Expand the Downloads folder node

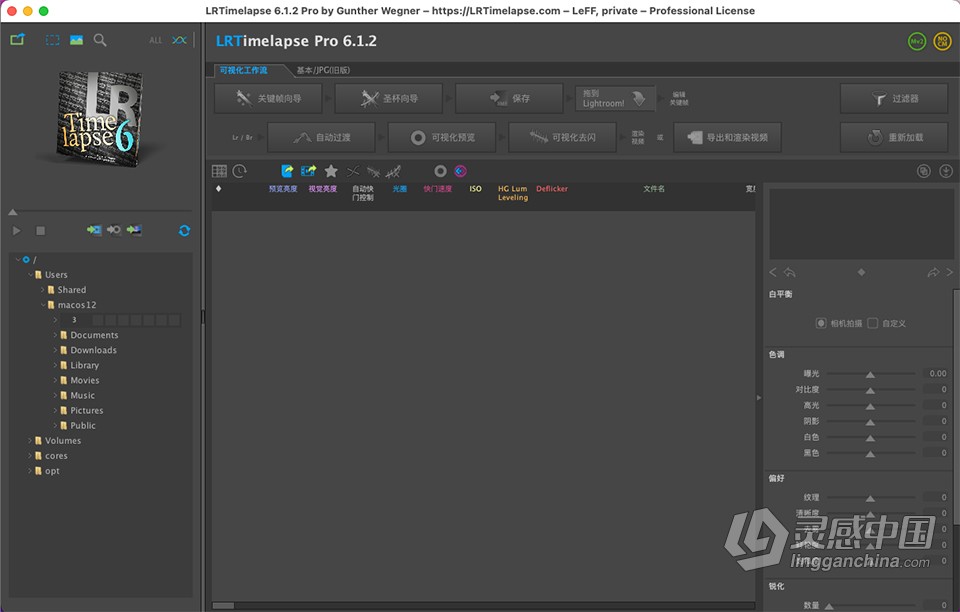pos(55,350)
